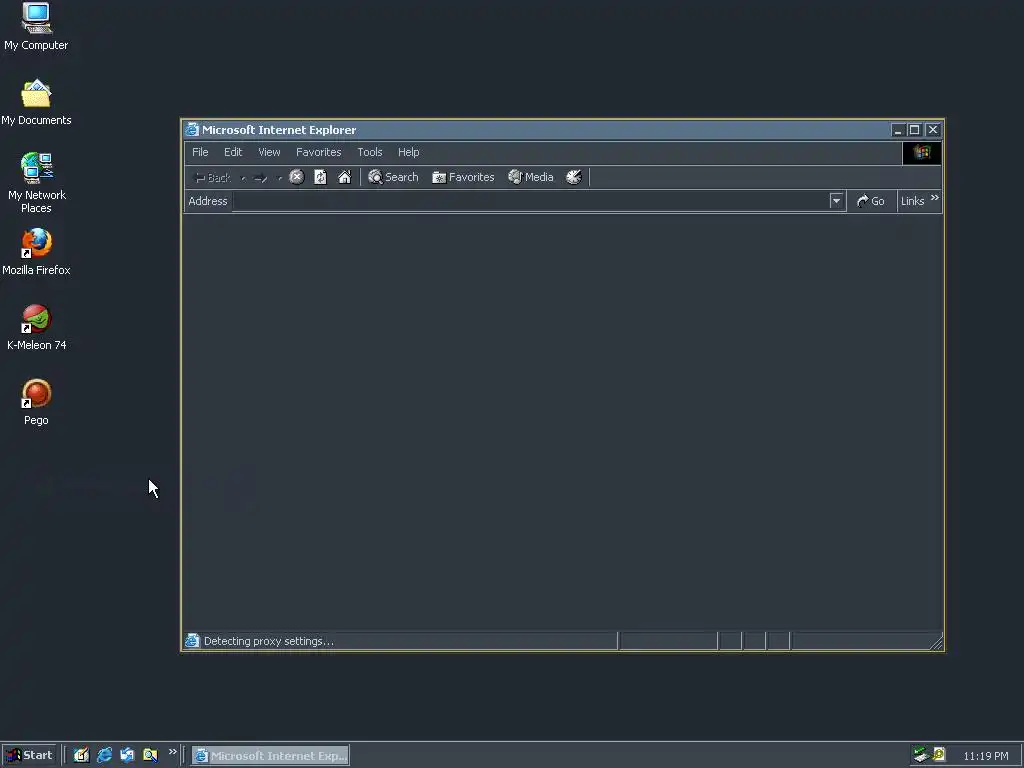
Task: Select the My Documents desktop icon
Action: (36, 103)
